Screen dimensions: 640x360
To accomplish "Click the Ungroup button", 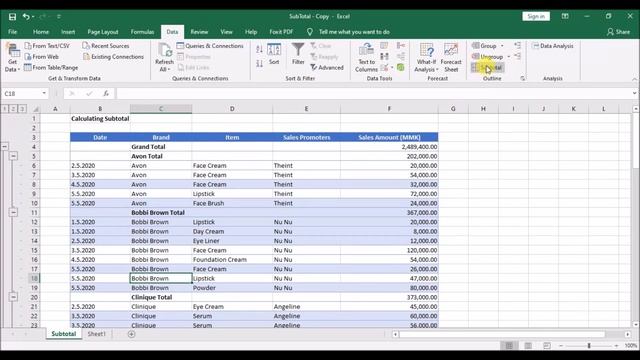I will coord(488,57).
